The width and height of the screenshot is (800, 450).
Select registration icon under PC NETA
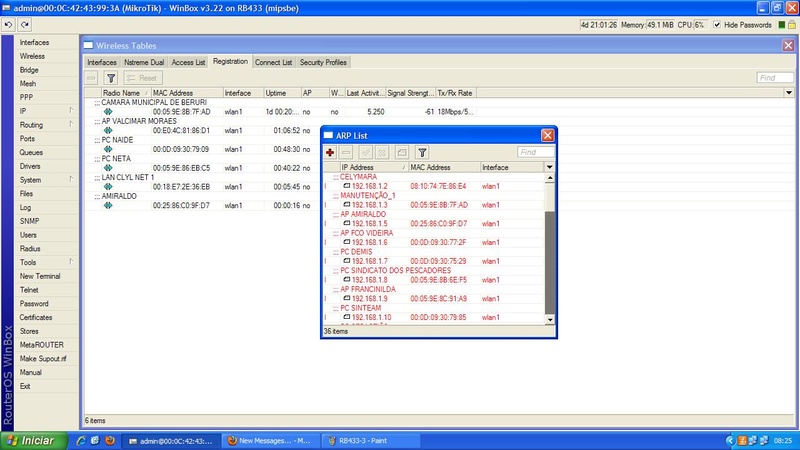[108, 168]
